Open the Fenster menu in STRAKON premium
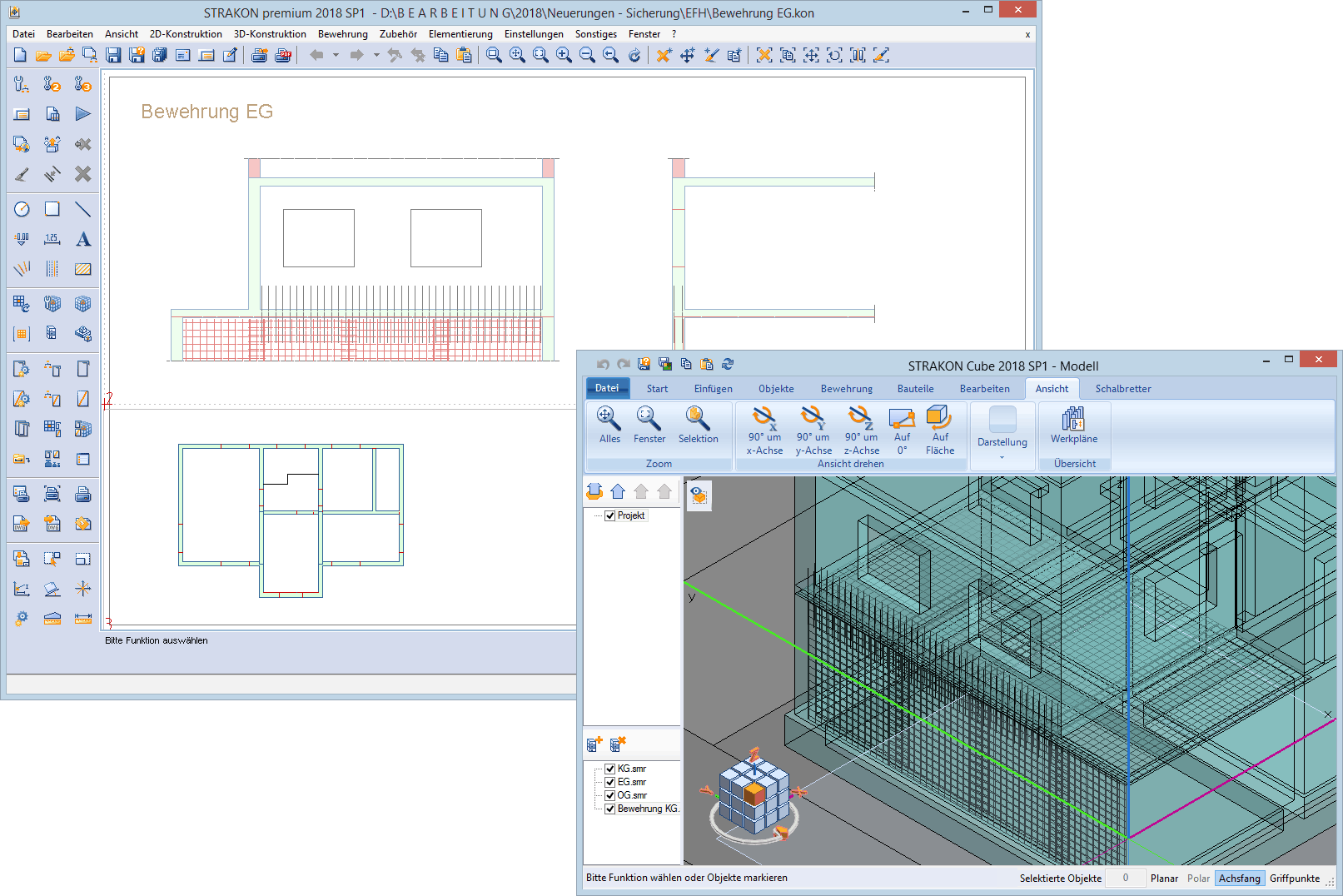 644,34
